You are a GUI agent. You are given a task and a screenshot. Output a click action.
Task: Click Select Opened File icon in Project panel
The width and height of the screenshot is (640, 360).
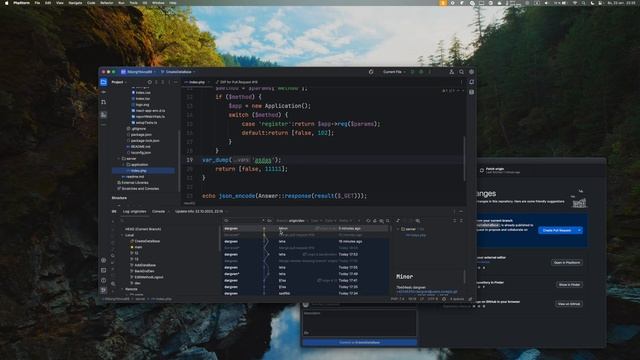pos(149,82)
